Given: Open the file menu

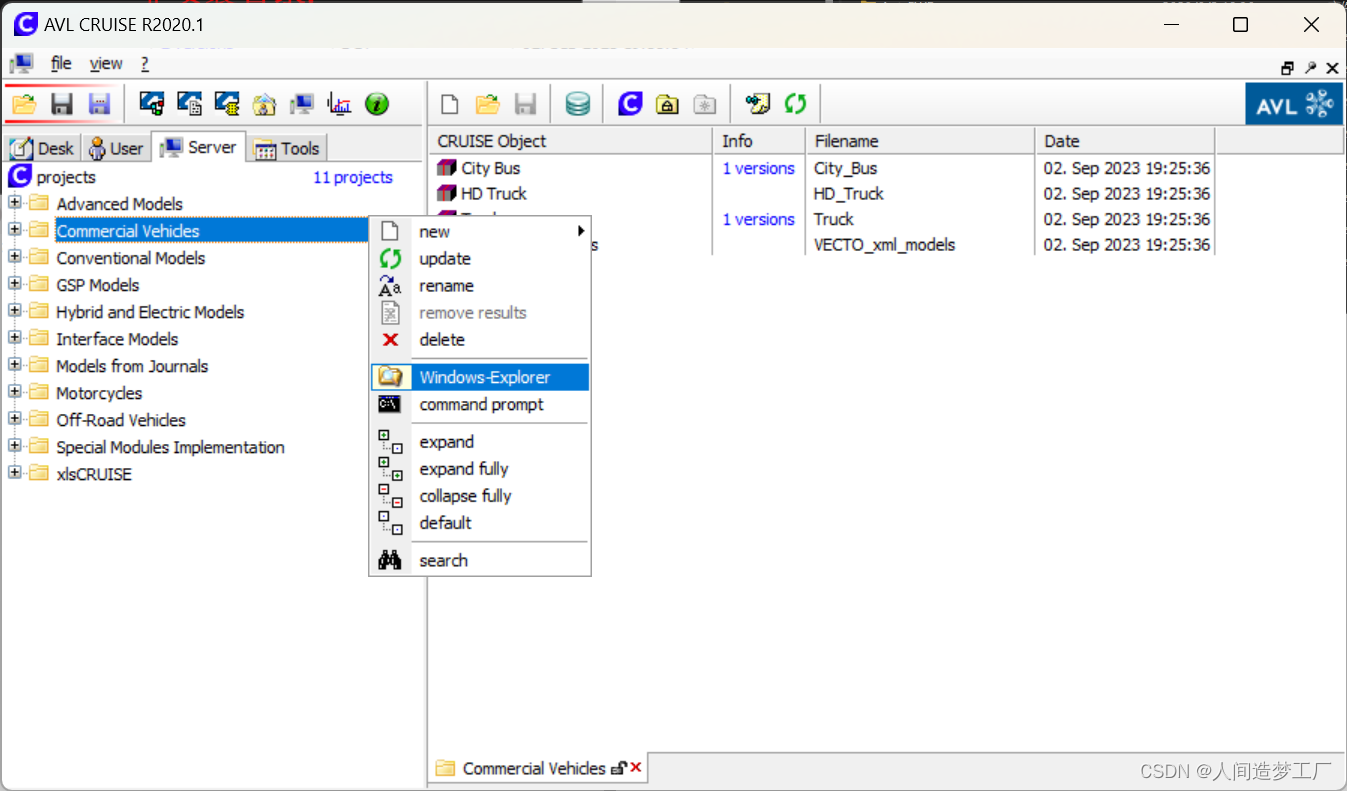Looking at the screenshot, I should click(x=61, y=64).
